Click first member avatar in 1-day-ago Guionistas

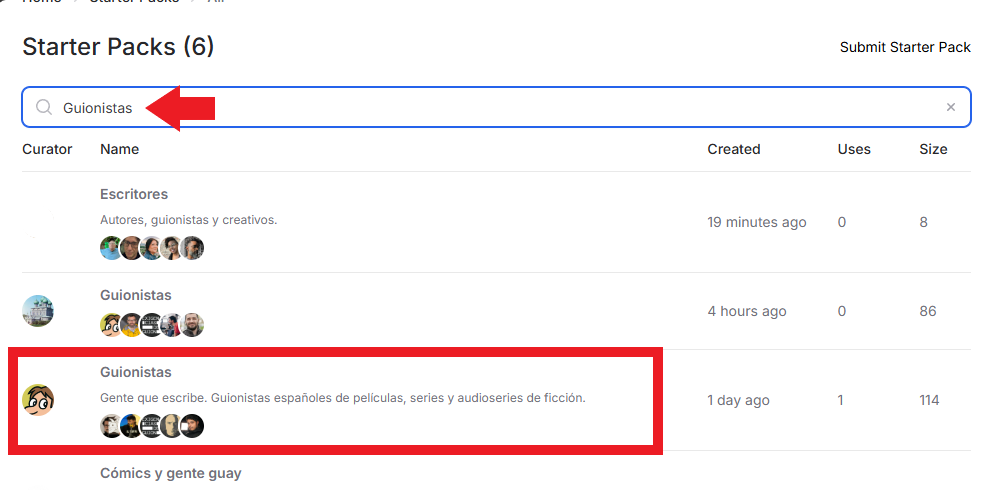click(x=111, y=426)
